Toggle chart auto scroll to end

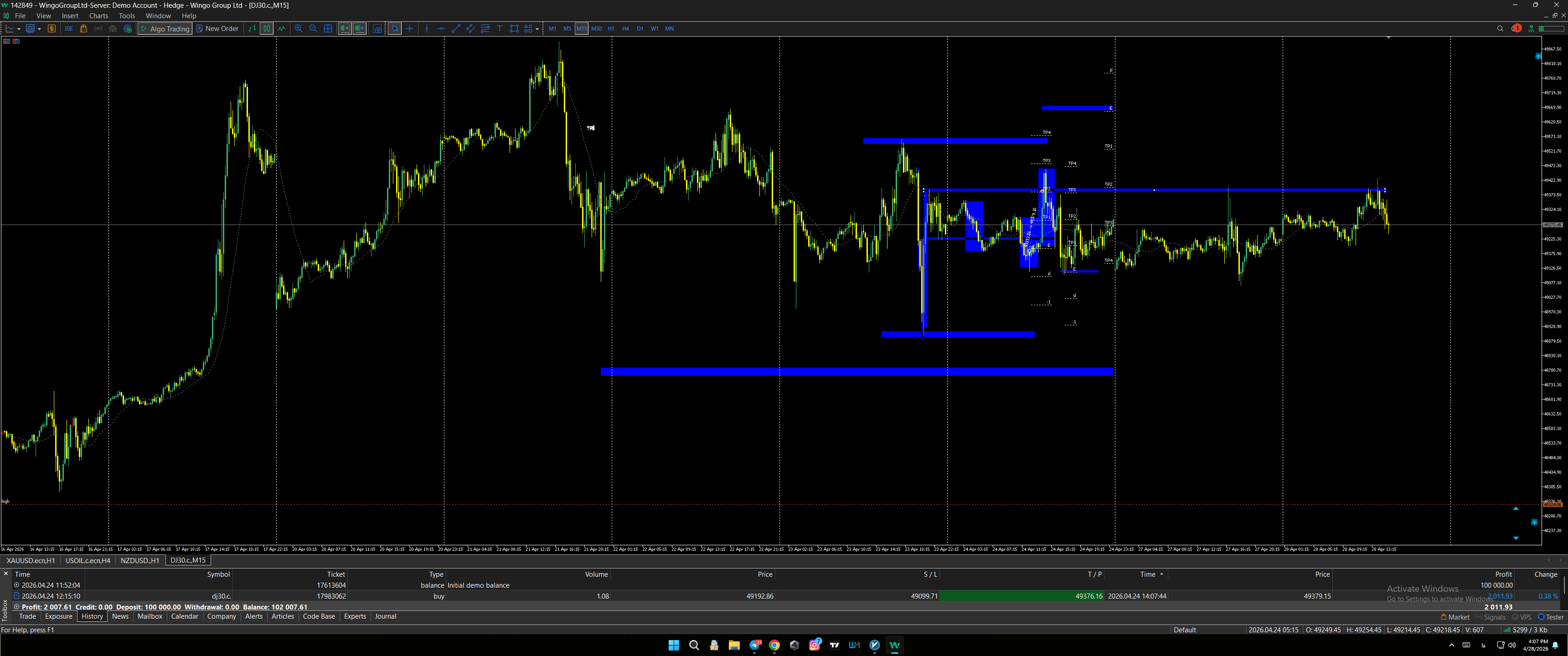pos(345,29)
